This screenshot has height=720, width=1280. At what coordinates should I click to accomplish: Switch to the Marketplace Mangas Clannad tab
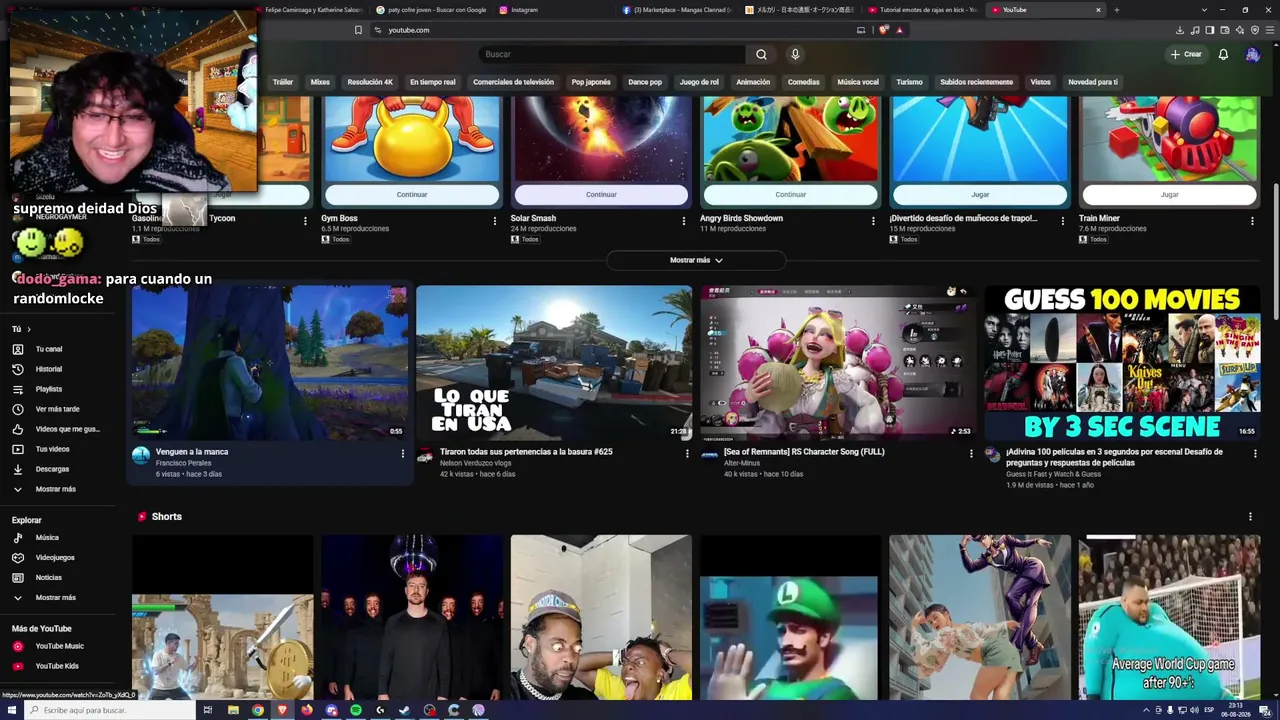click(676, 10)
